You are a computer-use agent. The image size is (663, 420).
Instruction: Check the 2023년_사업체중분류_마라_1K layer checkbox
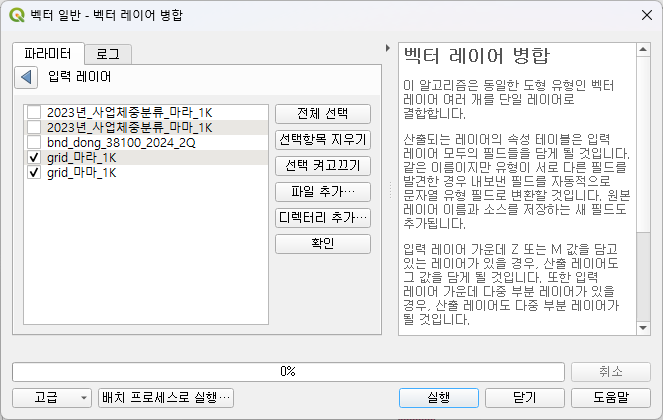pos(34,113)
